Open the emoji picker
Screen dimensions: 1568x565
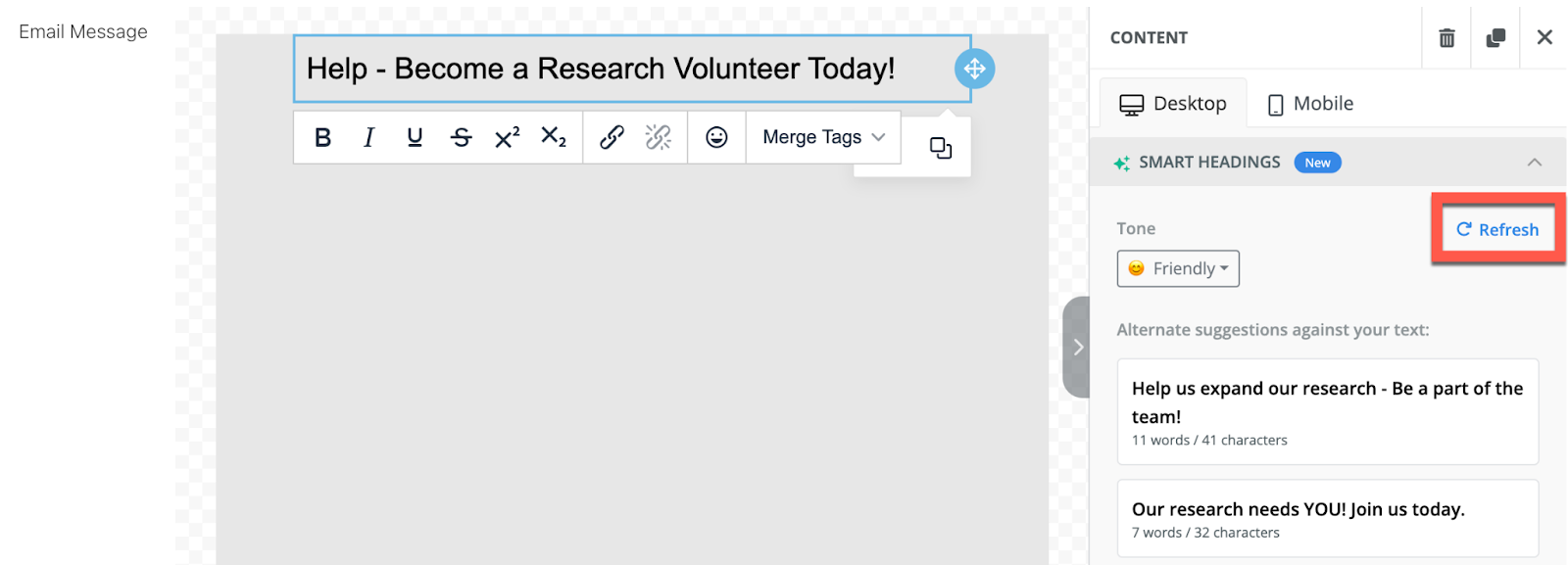[x=716, y=138]
